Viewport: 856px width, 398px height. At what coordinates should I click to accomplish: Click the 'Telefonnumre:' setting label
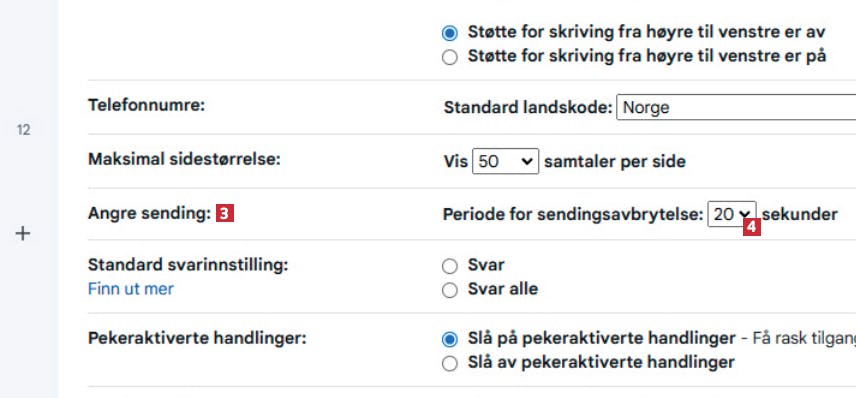[146, 105]
